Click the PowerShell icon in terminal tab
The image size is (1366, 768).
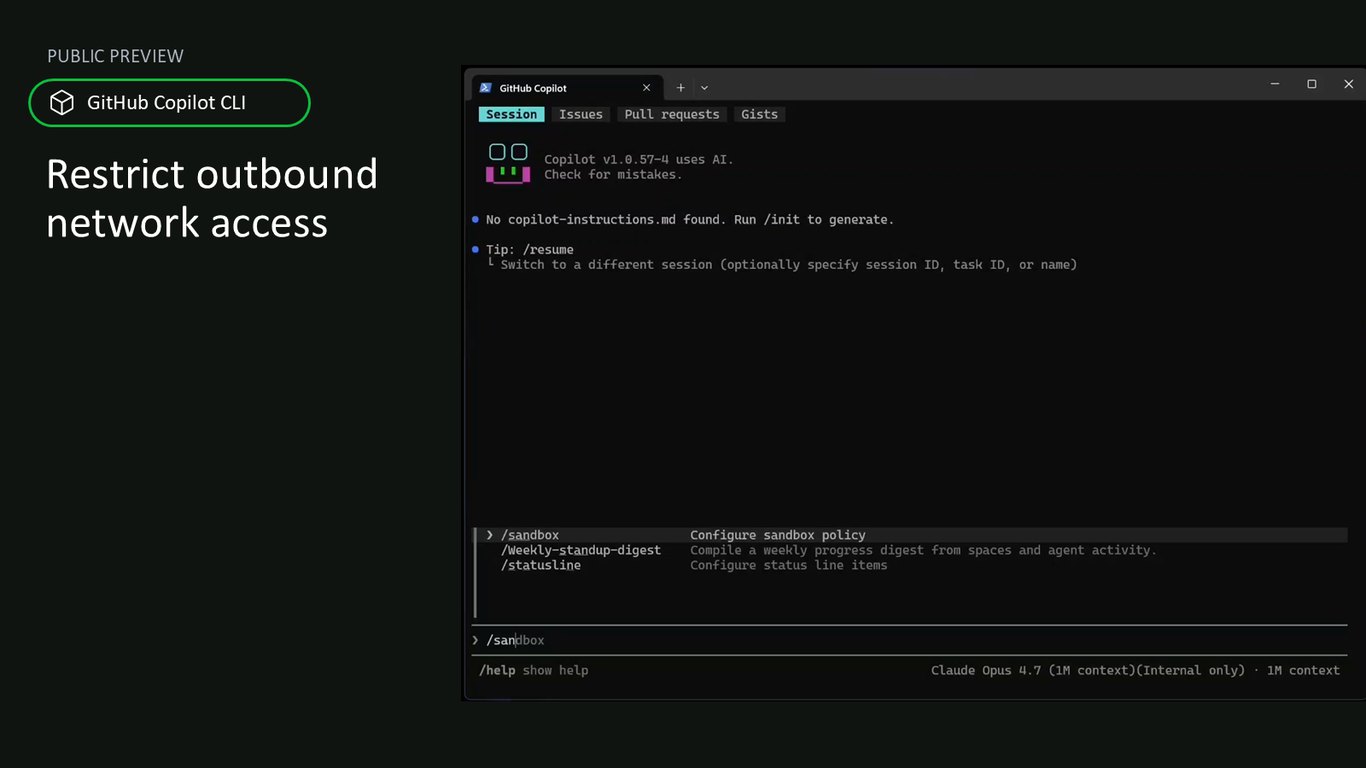click(x=485, y=88)
